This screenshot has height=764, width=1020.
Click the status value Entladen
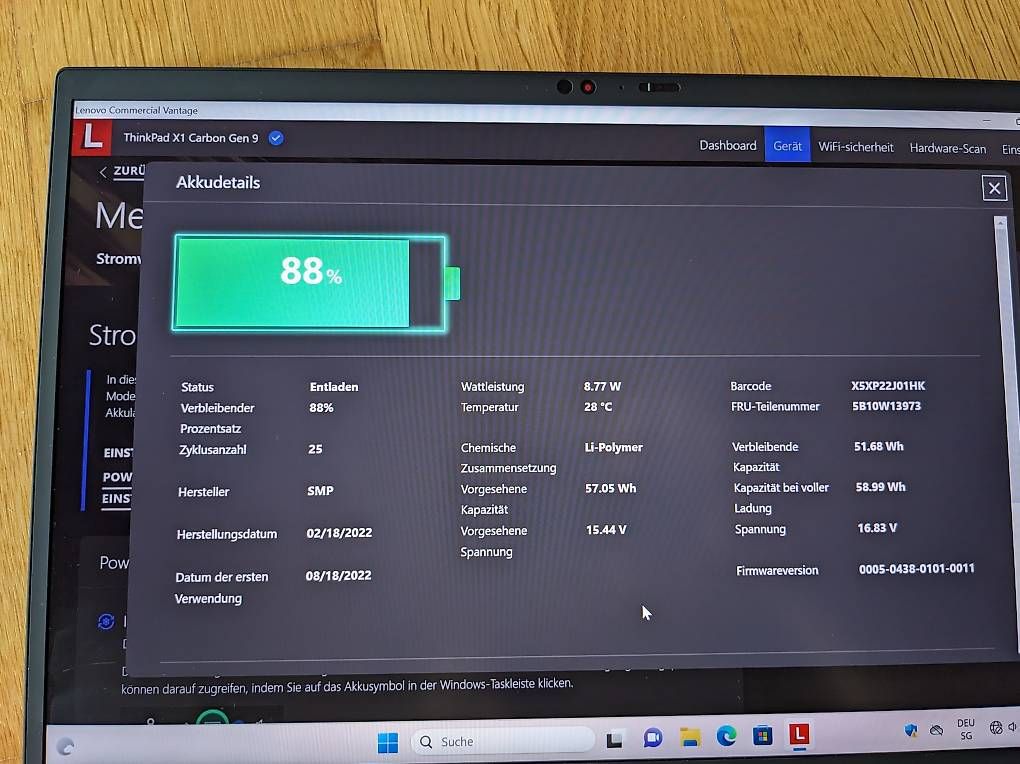click(x=334, y=387)
